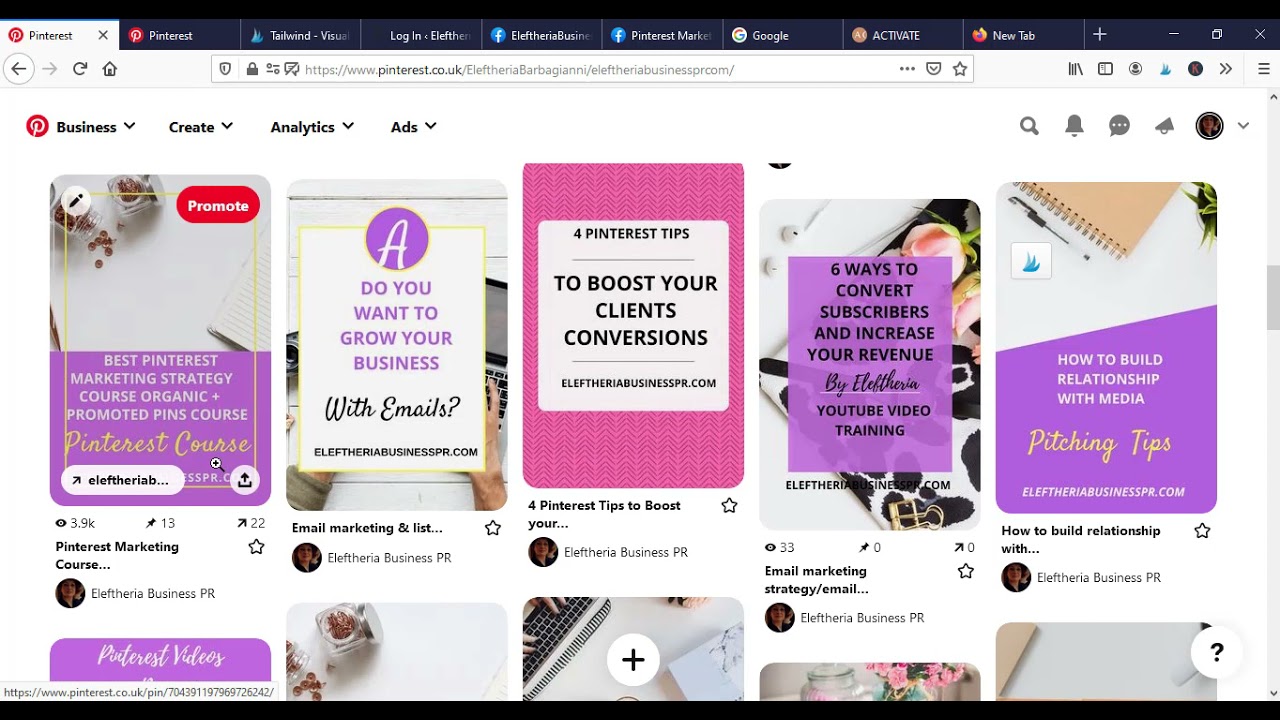
Task: Go to browser home page
Action: tap(110, 69)
